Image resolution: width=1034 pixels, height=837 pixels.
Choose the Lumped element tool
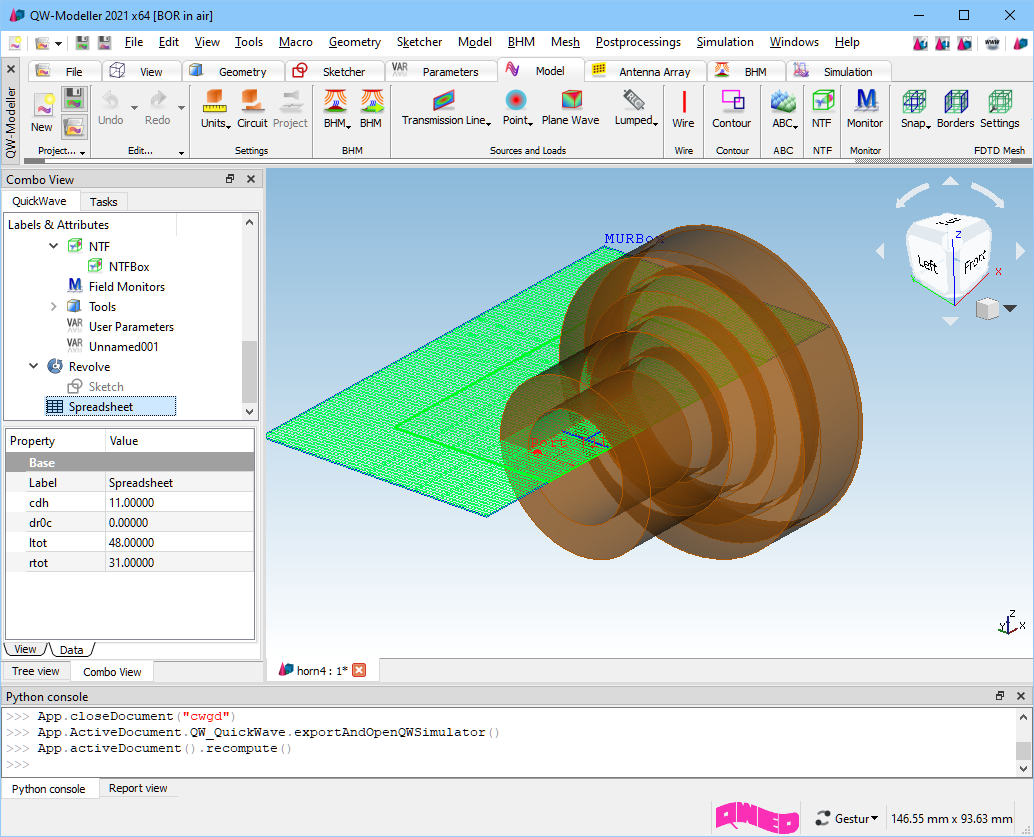pyautogui.click(x=636, y=108)
